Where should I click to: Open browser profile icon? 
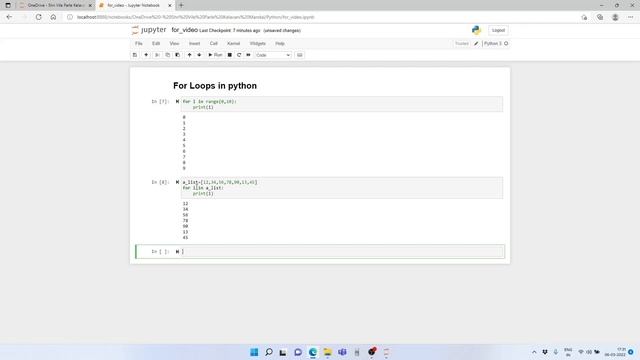(x=615, y=17)
